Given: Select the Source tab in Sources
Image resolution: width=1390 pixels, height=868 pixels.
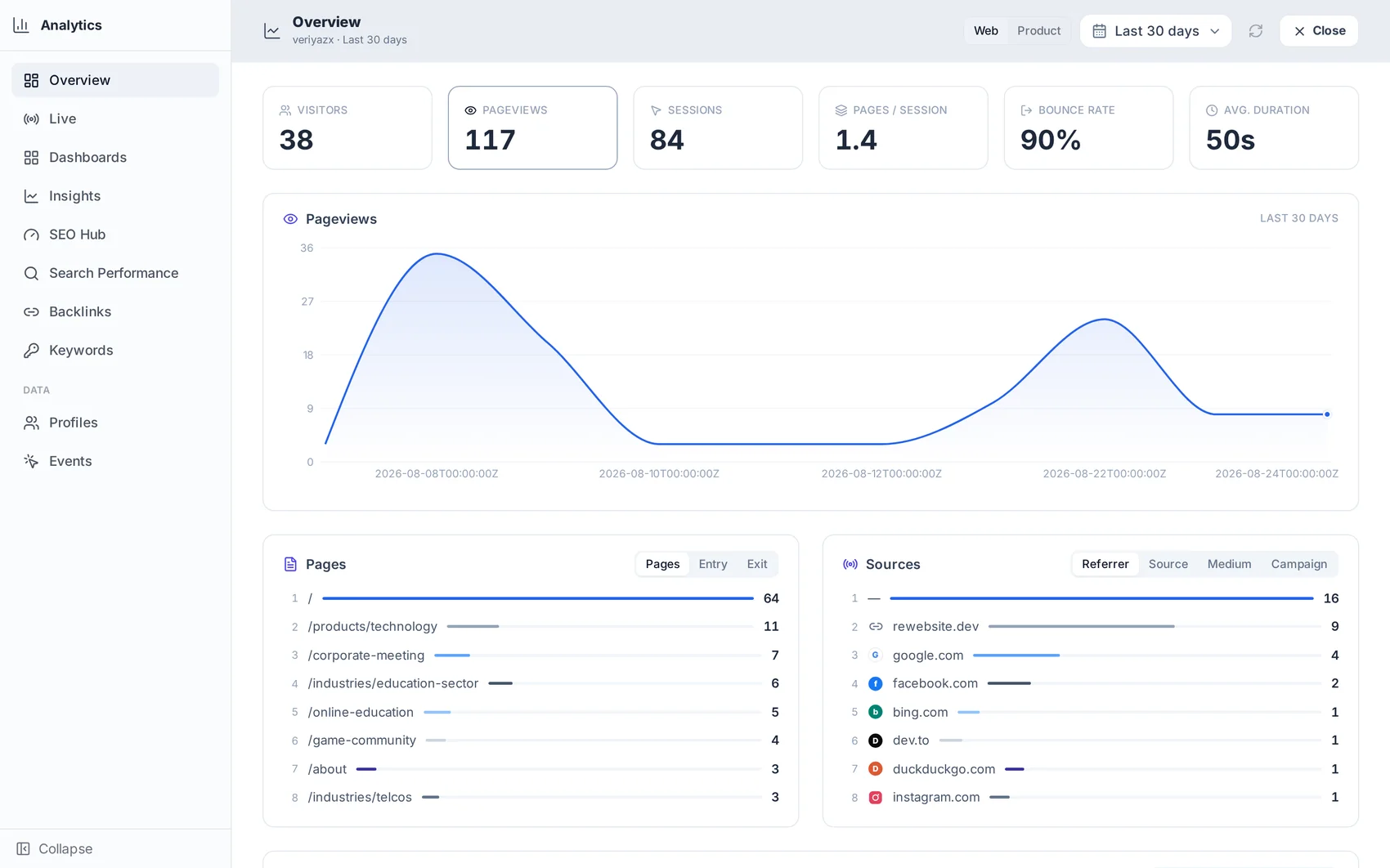Looking at the screenshot, I should (1168, 564).
